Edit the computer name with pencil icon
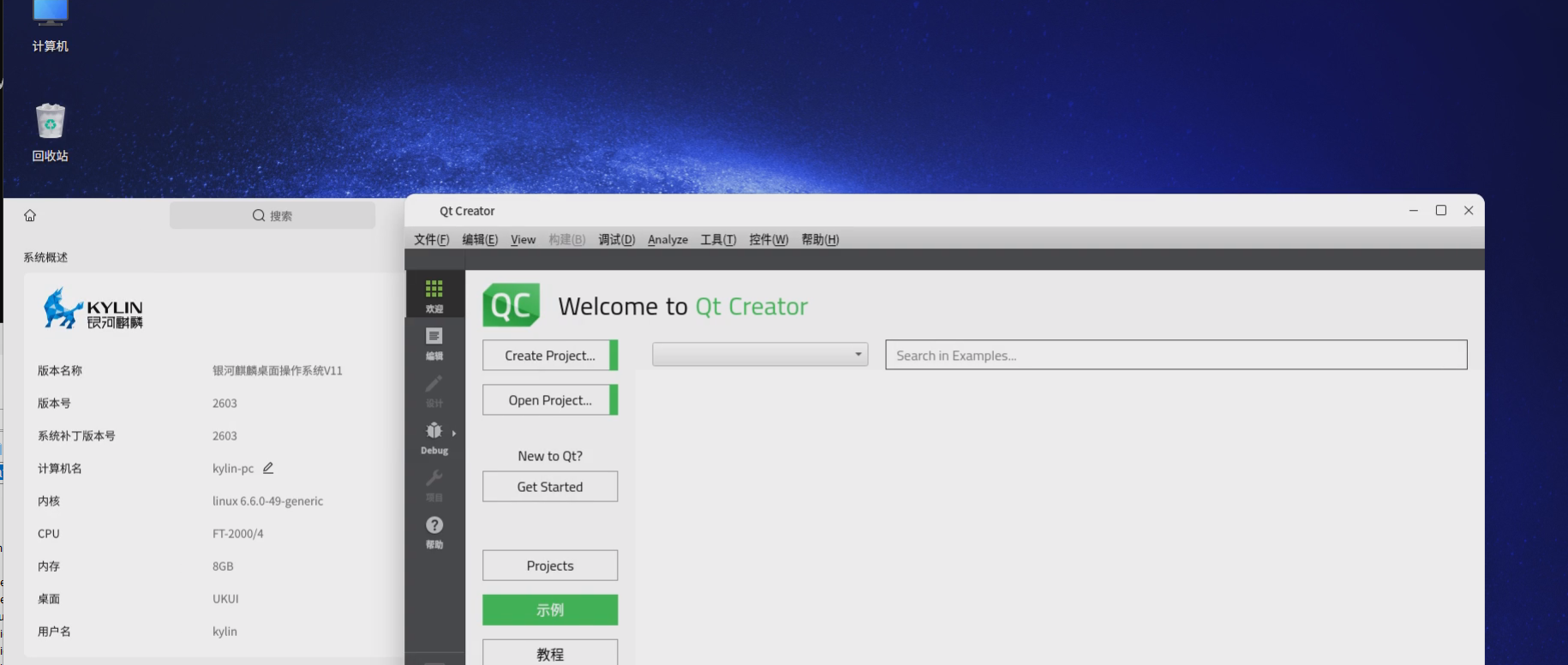Image resolution: width=1568 pixels, height=665 pixels. pos(268,468)
